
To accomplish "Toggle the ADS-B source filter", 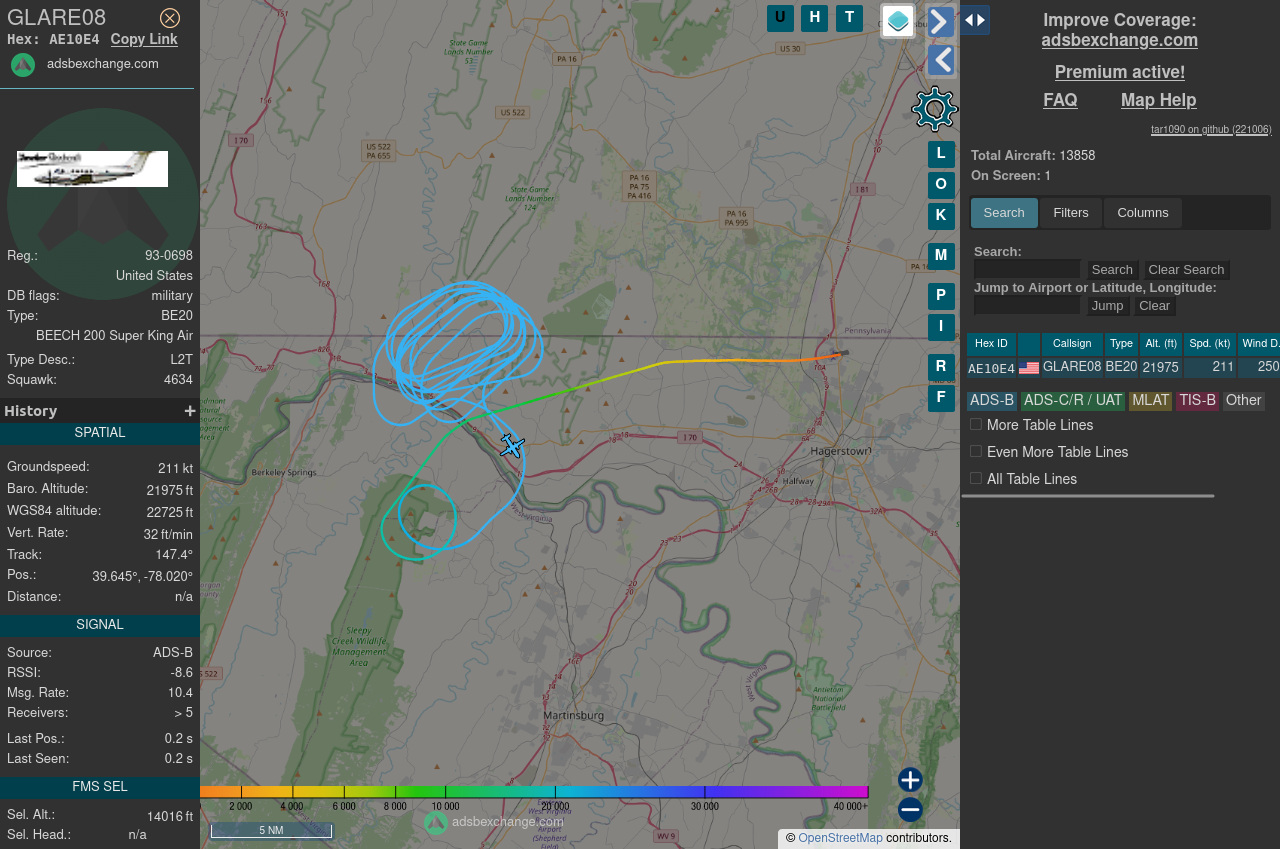I will tap(992, 400).
